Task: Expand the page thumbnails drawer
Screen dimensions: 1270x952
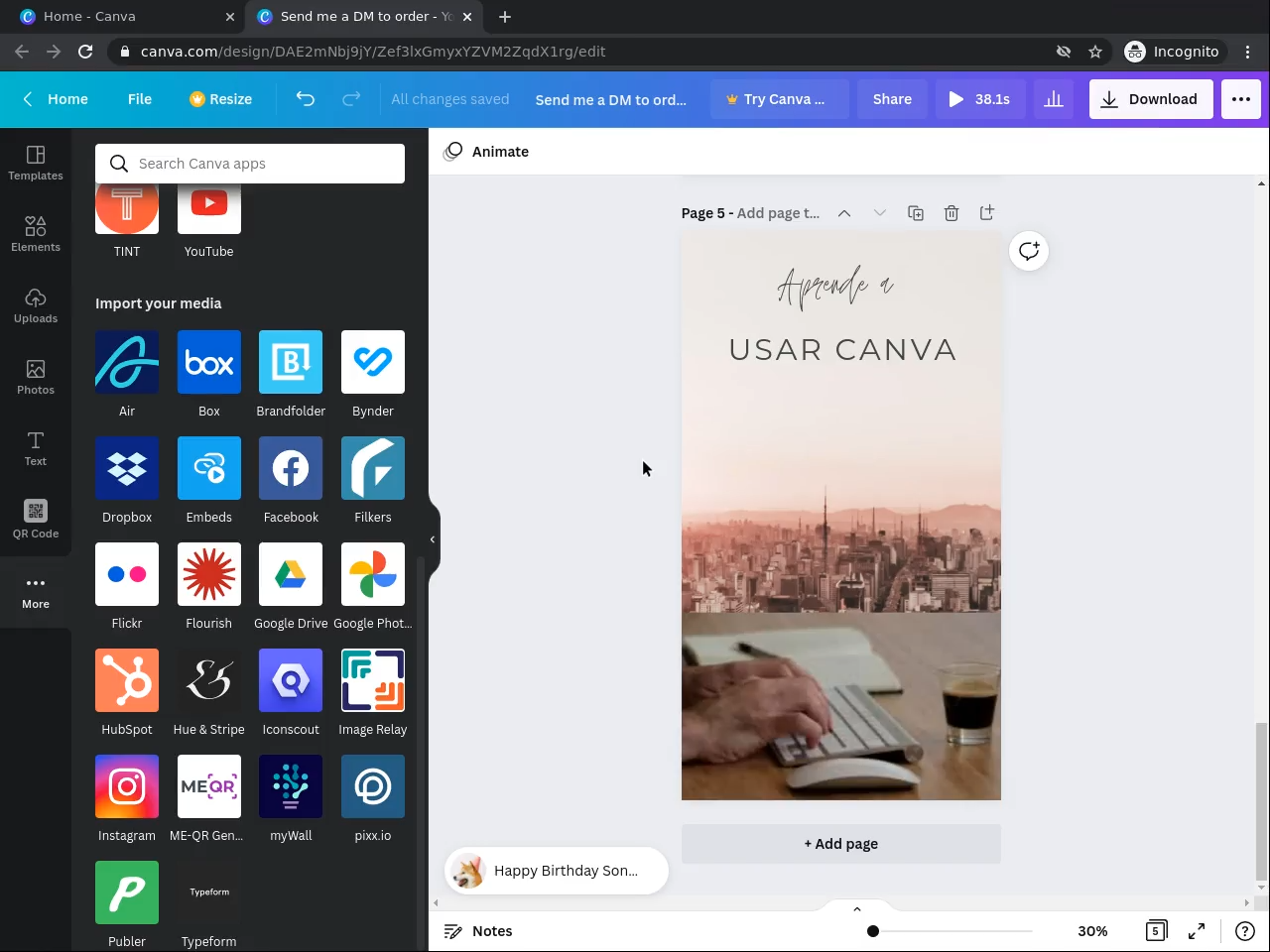Action: pyautogui.click(x=857, y=908)
